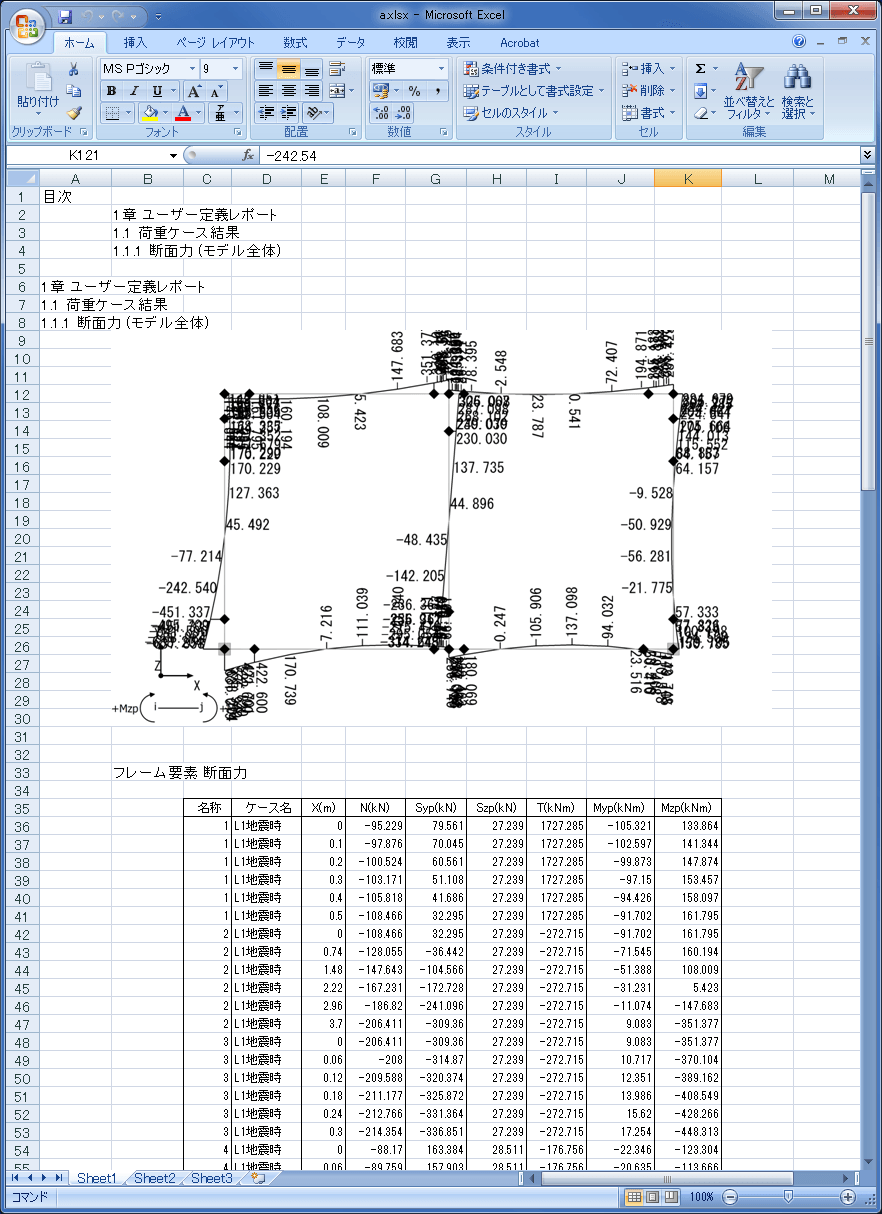
Task: Click the AutoSum sigma icon
Action: (700, 69)
